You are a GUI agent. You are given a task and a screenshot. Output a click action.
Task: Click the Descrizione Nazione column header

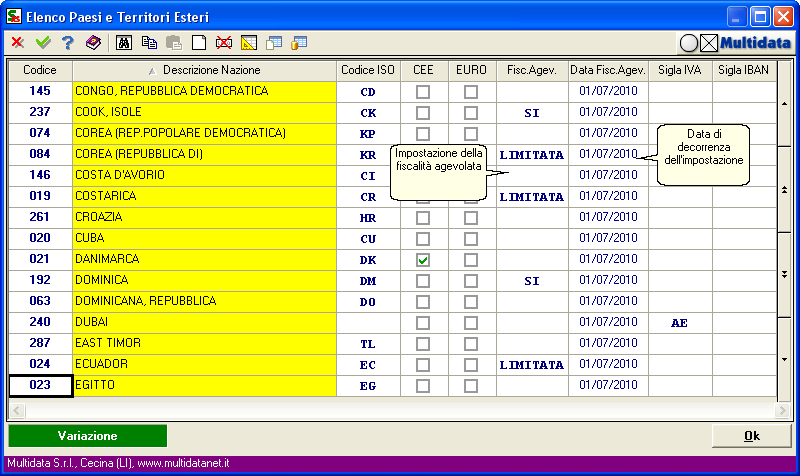tap(205, 70)
